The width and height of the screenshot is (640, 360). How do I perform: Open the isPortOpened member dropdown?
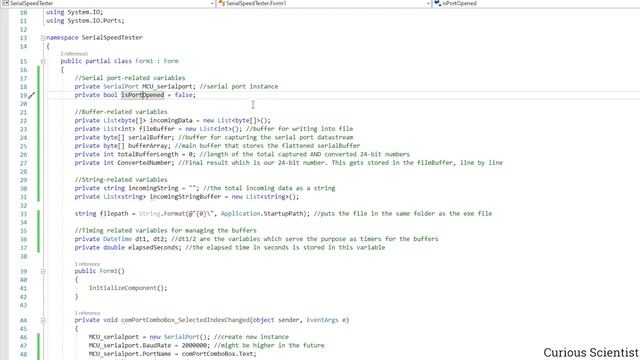tap(536, 3)
